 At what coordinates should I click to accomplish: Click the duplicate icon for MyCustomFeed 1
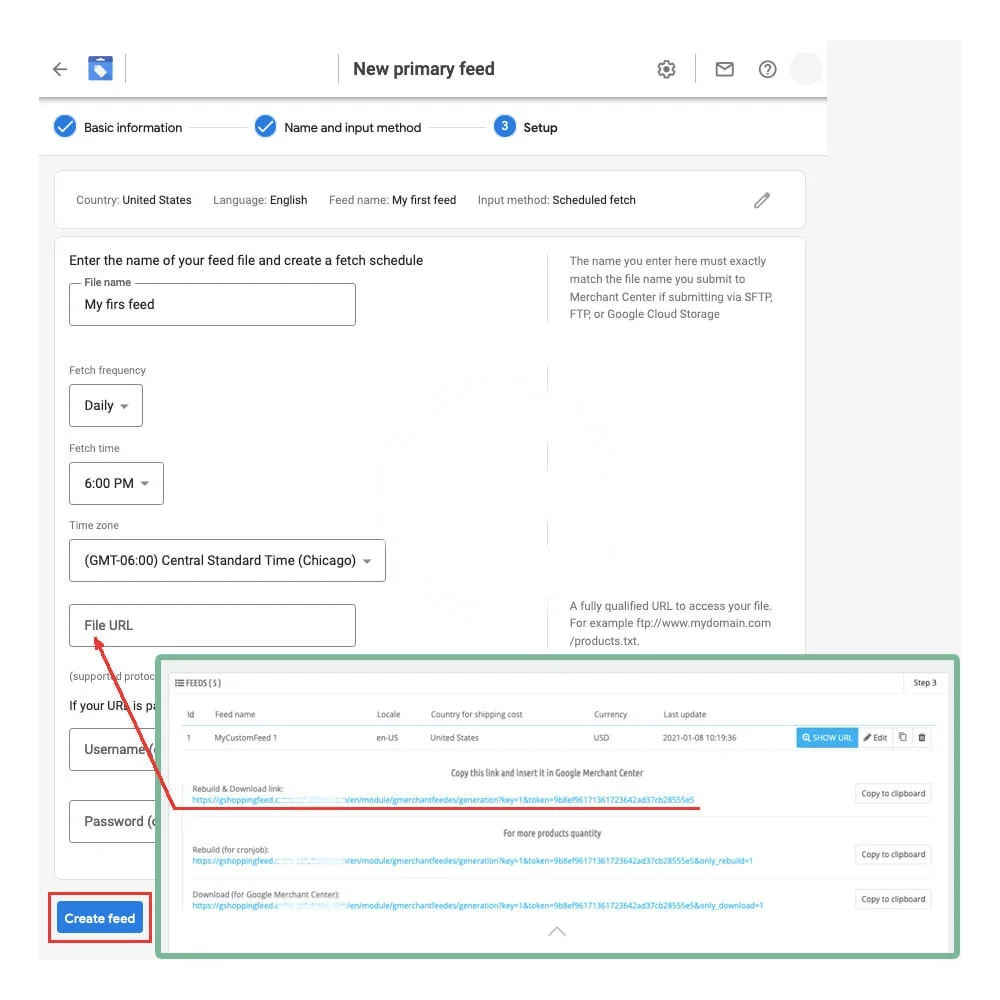tap(902, 737)
